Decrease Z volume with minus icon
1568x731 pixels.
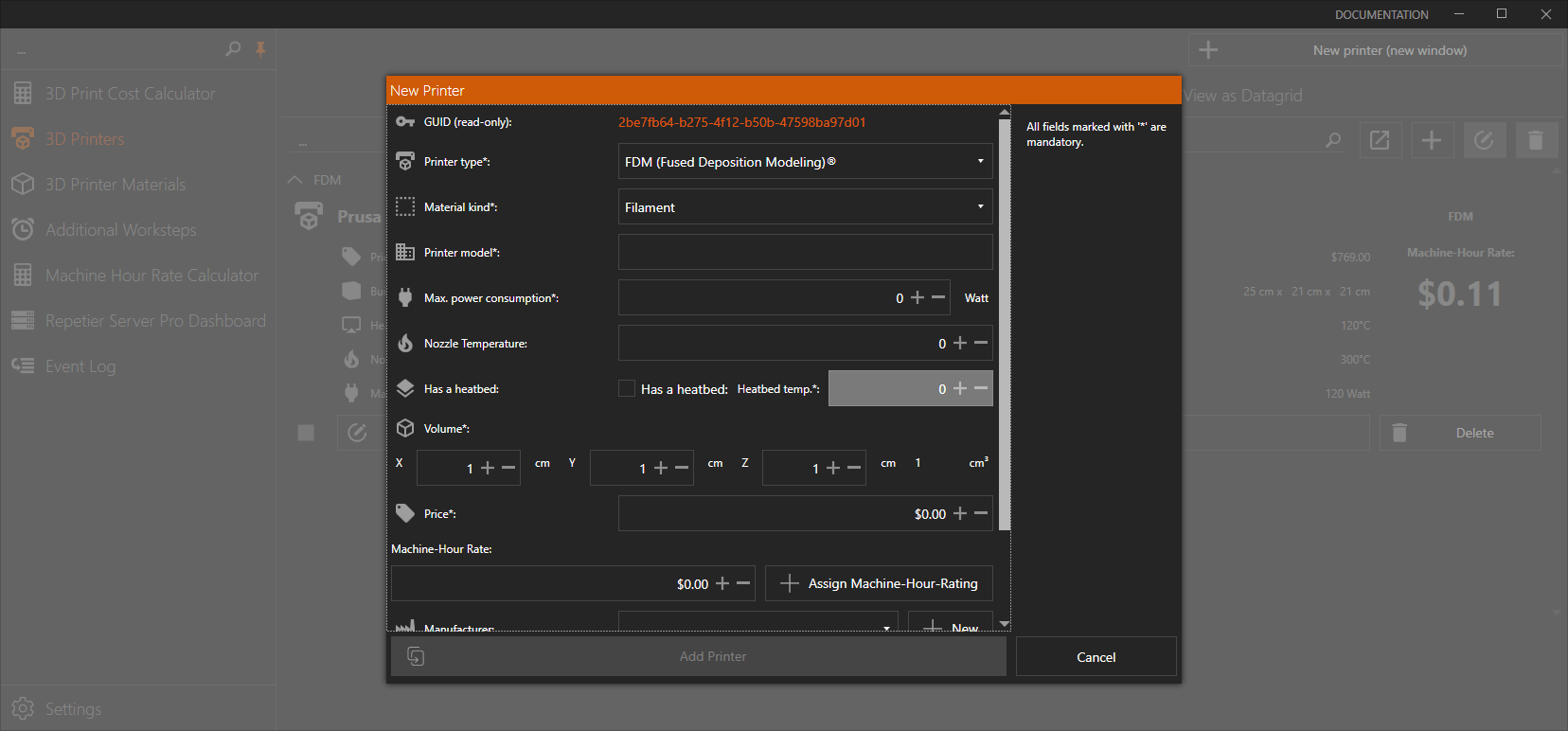point(854,468)
